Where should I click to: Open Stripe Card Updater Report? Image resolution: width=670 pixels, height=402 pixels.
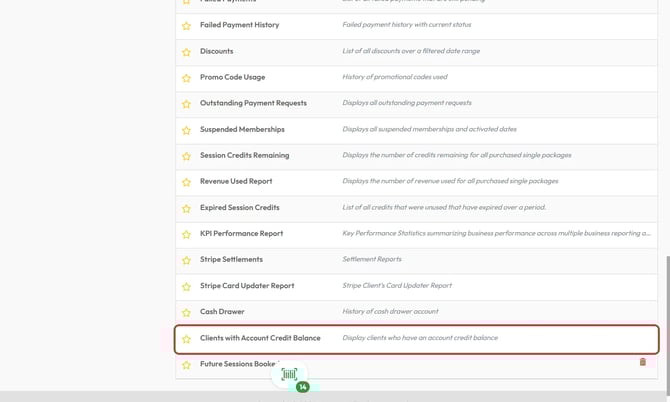coord(247,286)
